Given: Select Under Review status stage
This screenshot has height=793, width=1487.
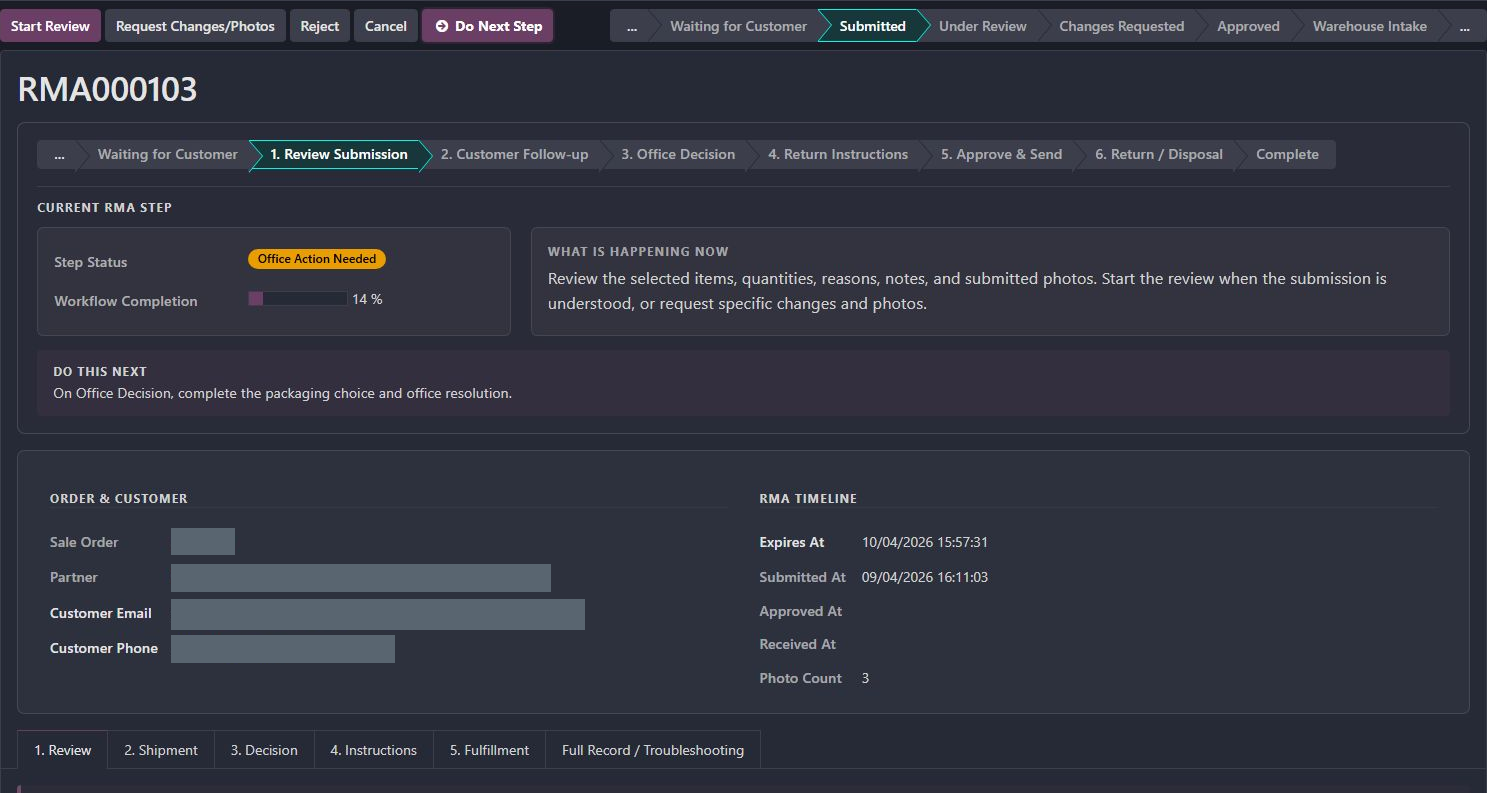Looking at the screenshot, I should coord(983,26).
